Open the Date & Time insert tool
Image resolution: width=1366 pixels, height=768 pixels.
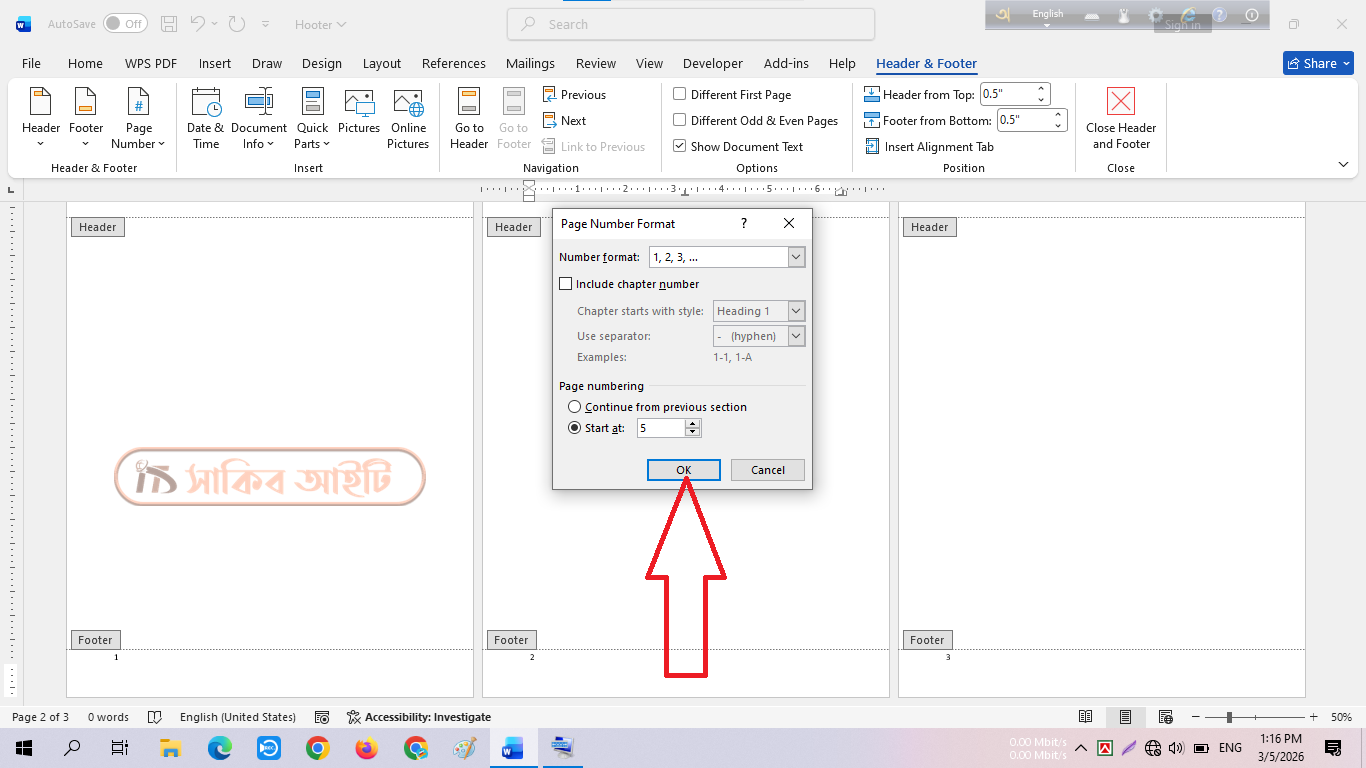point(206,118)
